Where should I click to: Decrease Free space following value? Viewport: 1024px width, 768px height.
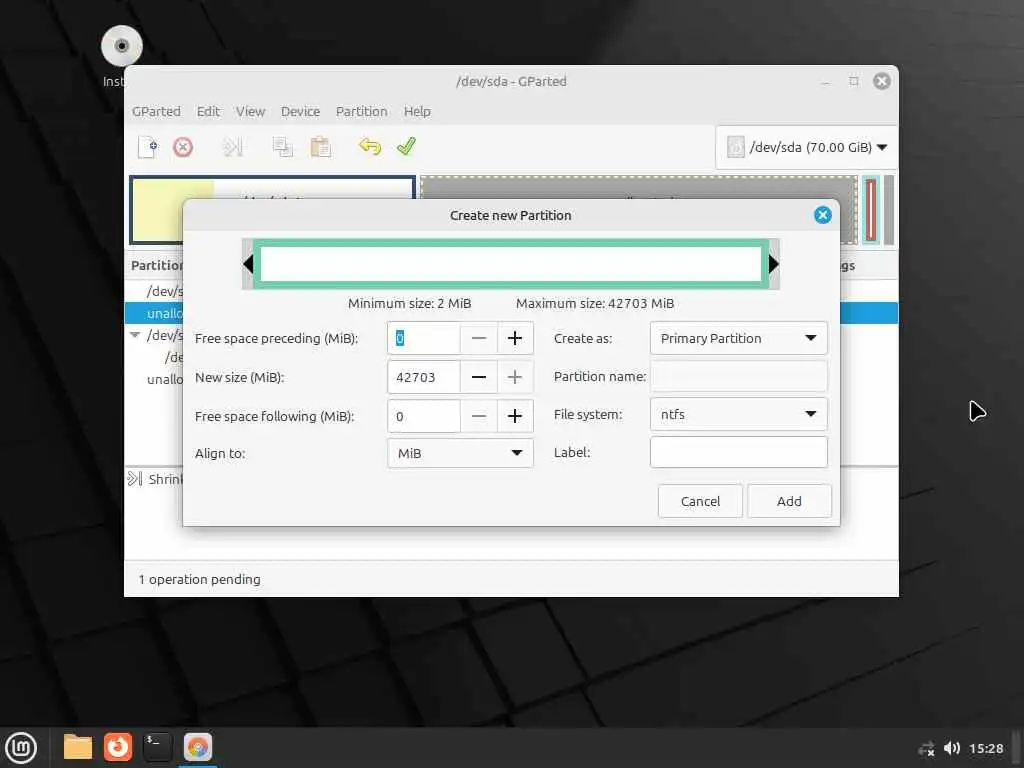(x=479, y=416)
